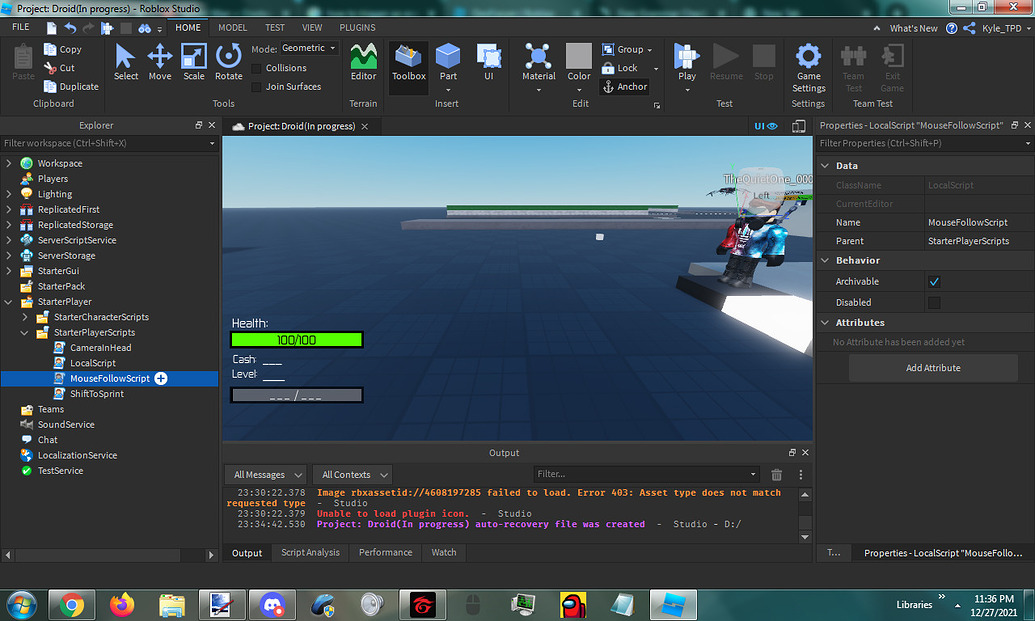This screenshot has height=621, width=1035.
Task: Open Chrome from the taskbar
Action: tap(72, 605)
